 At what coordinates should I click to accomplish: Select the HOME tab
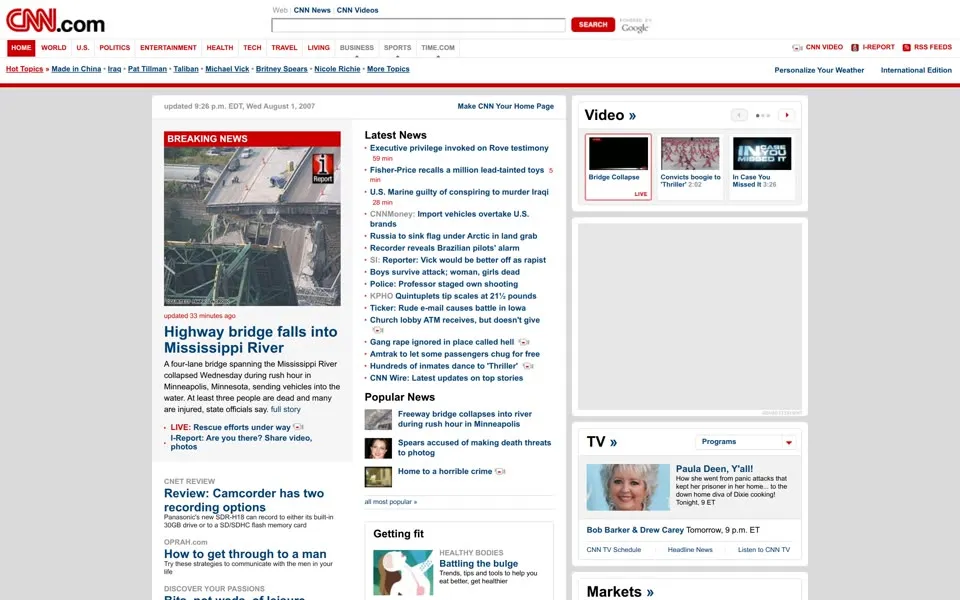(x=21, y=48)
